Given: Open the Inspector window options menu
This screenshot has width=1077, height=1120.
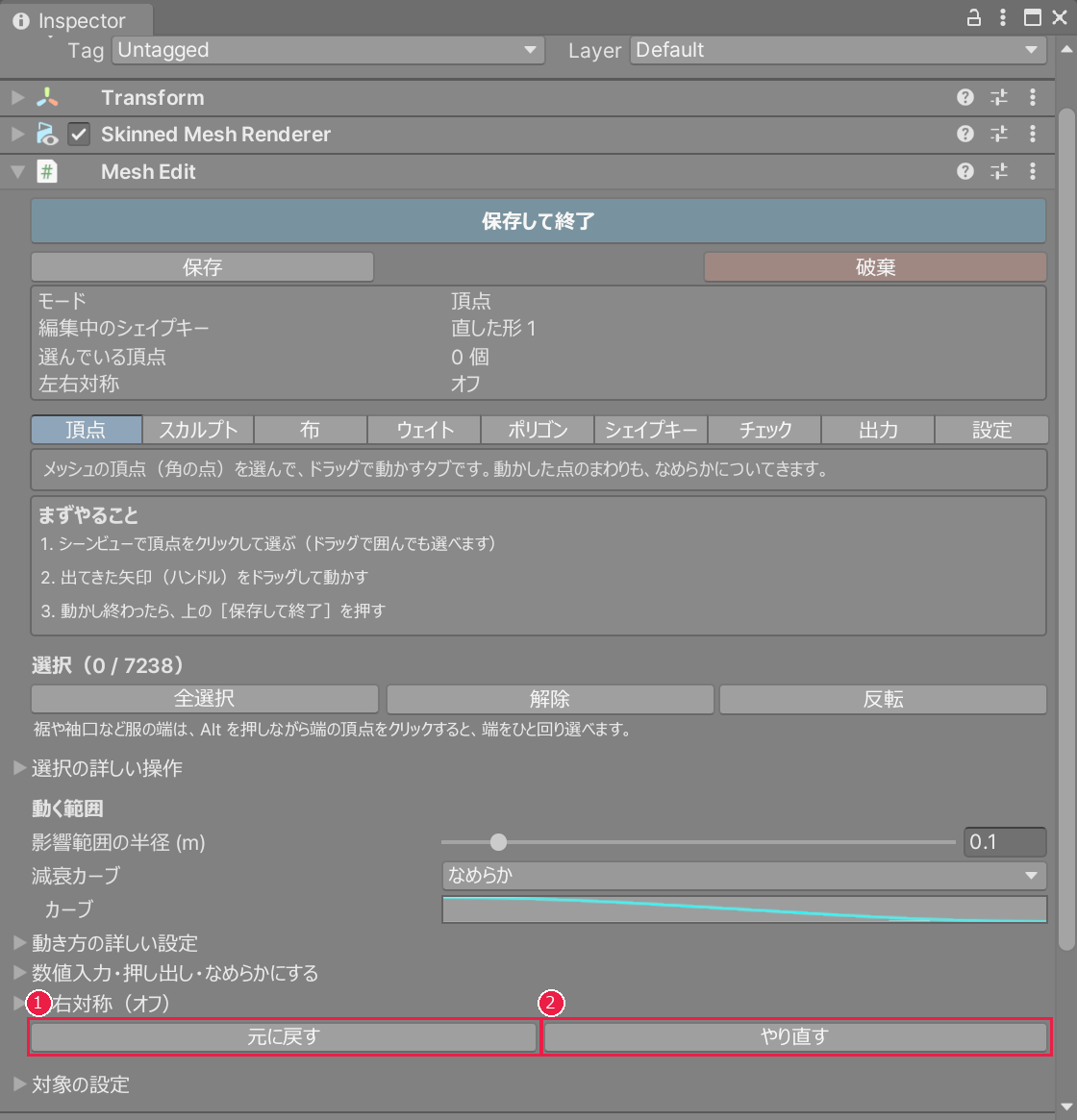Looking at the screenshot, I should (1003, 18).
